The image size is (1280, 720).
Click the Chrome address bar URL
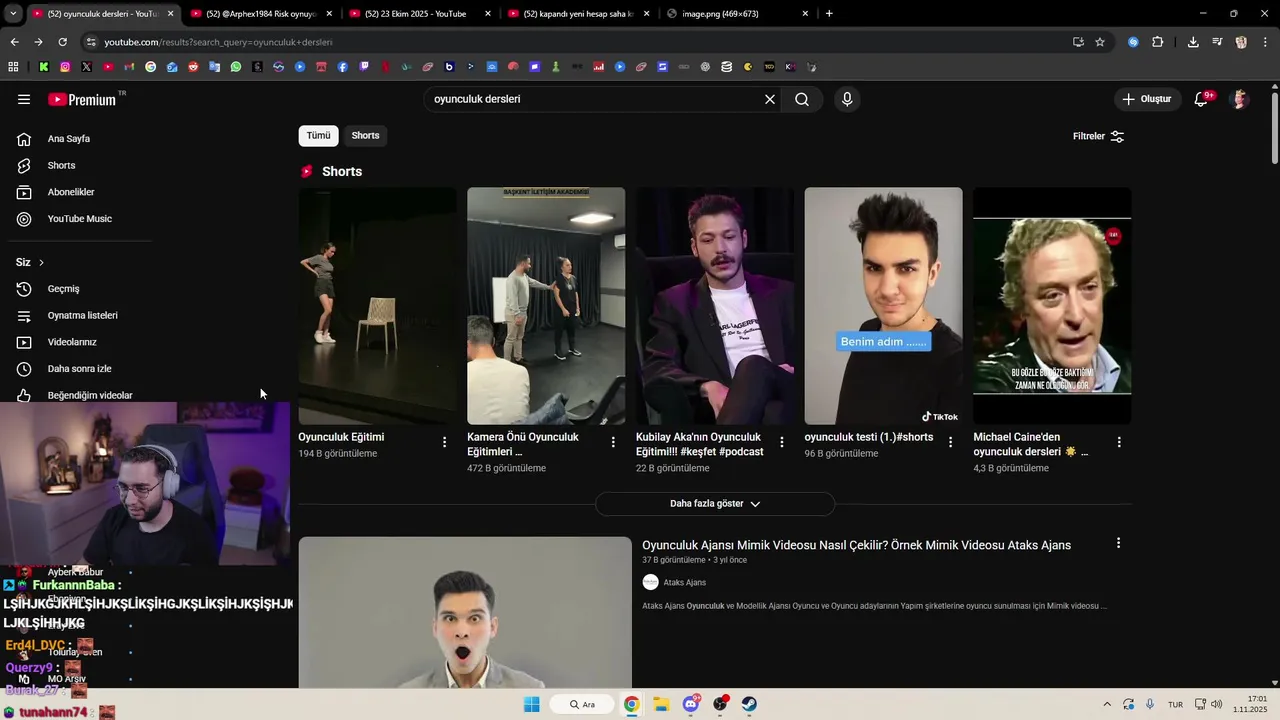click(x=218, y=42)
